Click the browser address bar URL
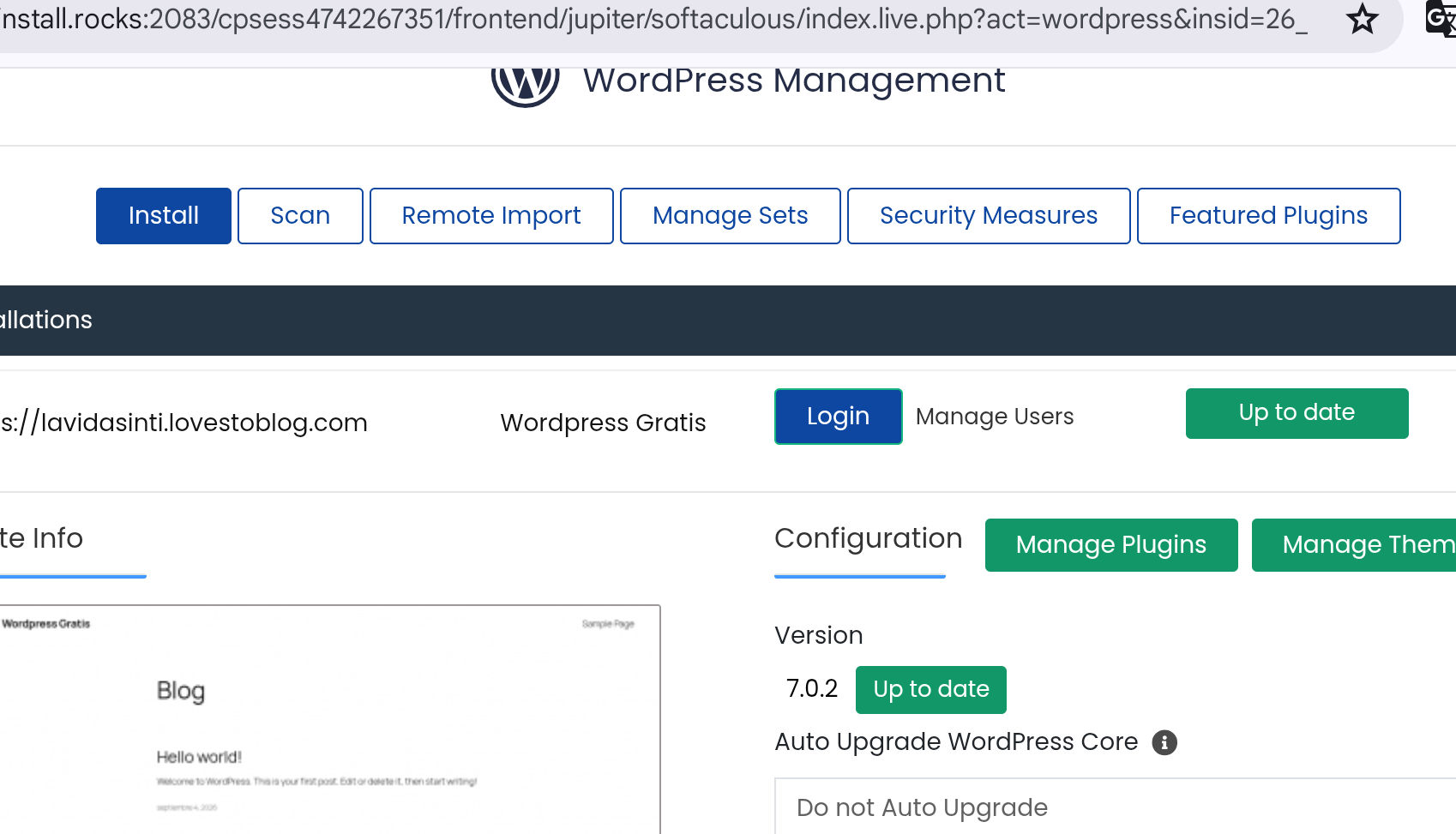 [x=653, y=19]
